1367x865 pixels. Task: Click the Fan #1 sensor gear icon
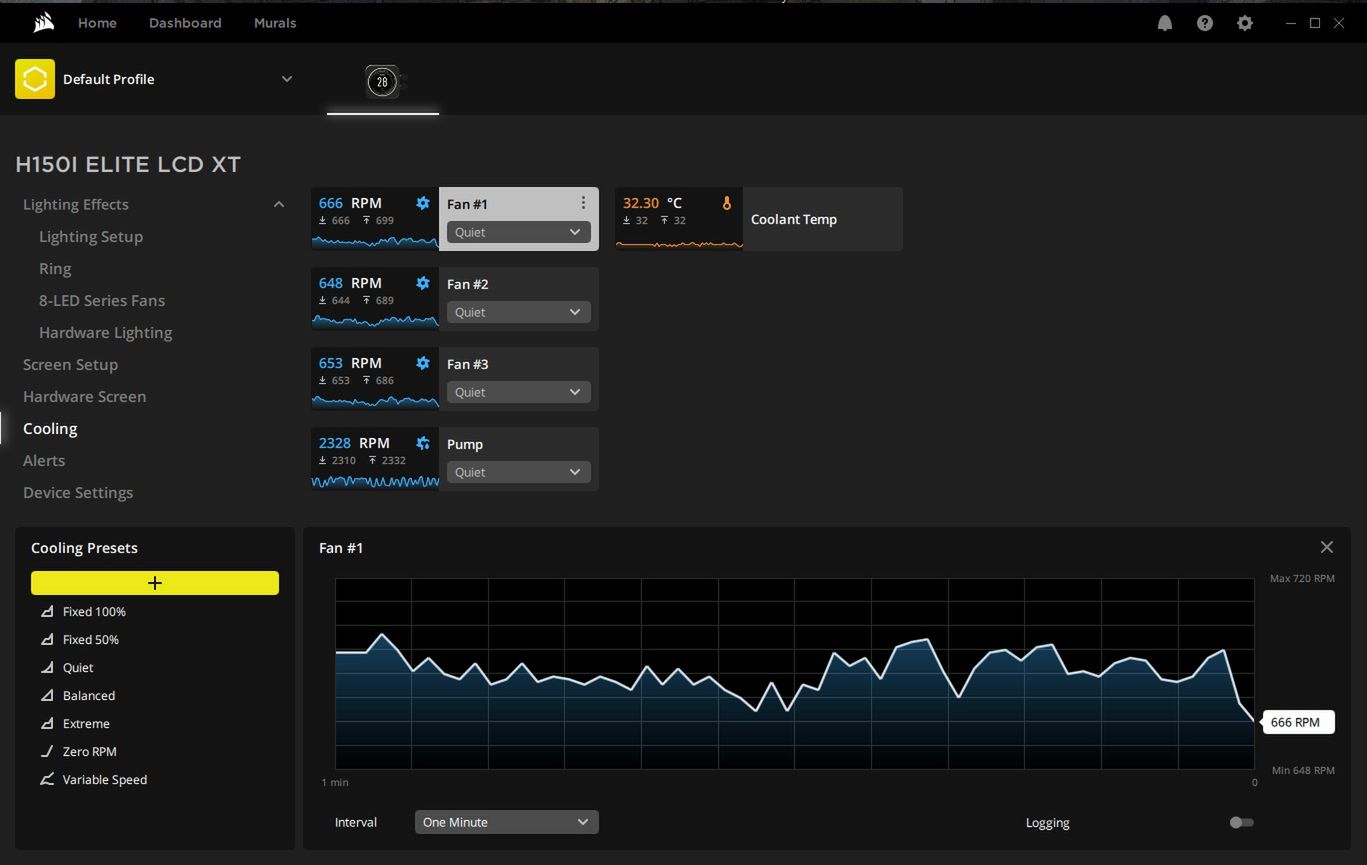[423, 203]
